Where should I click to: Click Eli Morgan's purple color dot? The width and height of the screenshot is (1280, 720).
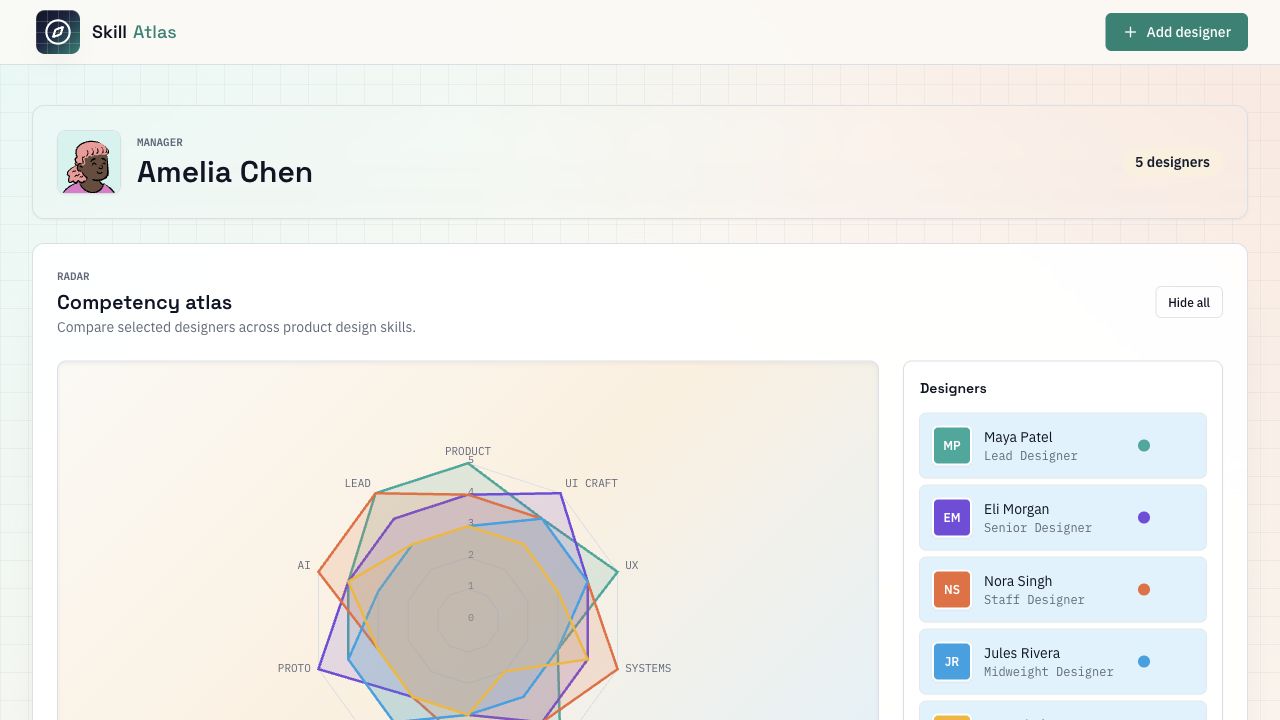pyautogui.click(x=1144, y=518)
